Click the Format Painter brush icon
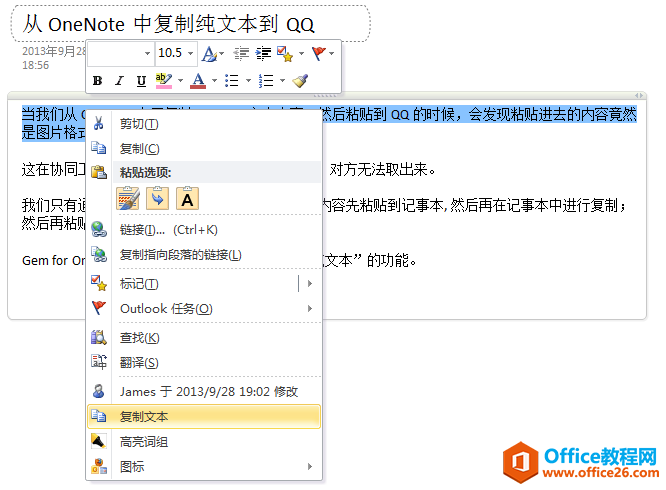Image resolution: width=666 pixels, height=490 pixels. pyautogui.click(x=300, y=81)
